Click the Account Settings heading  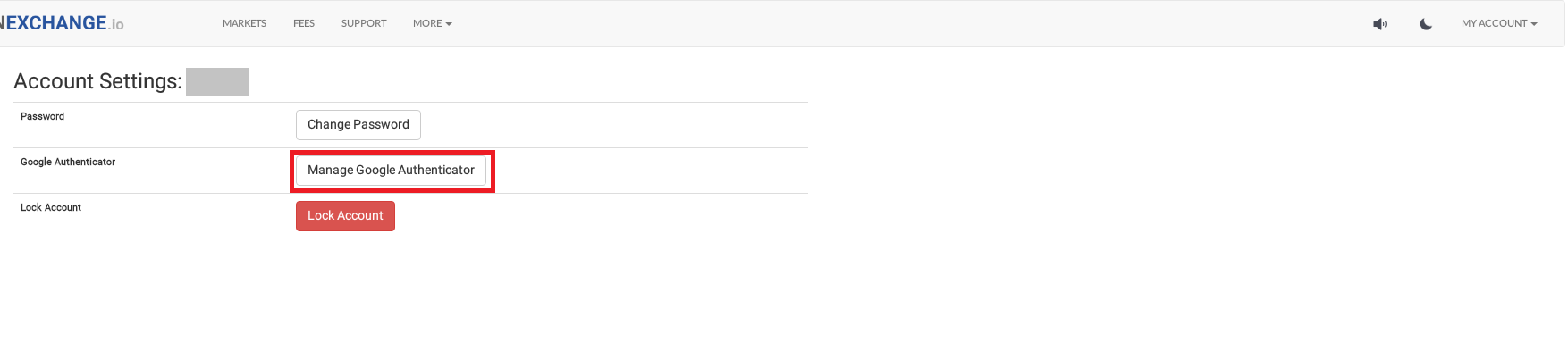tap(98, 81)
